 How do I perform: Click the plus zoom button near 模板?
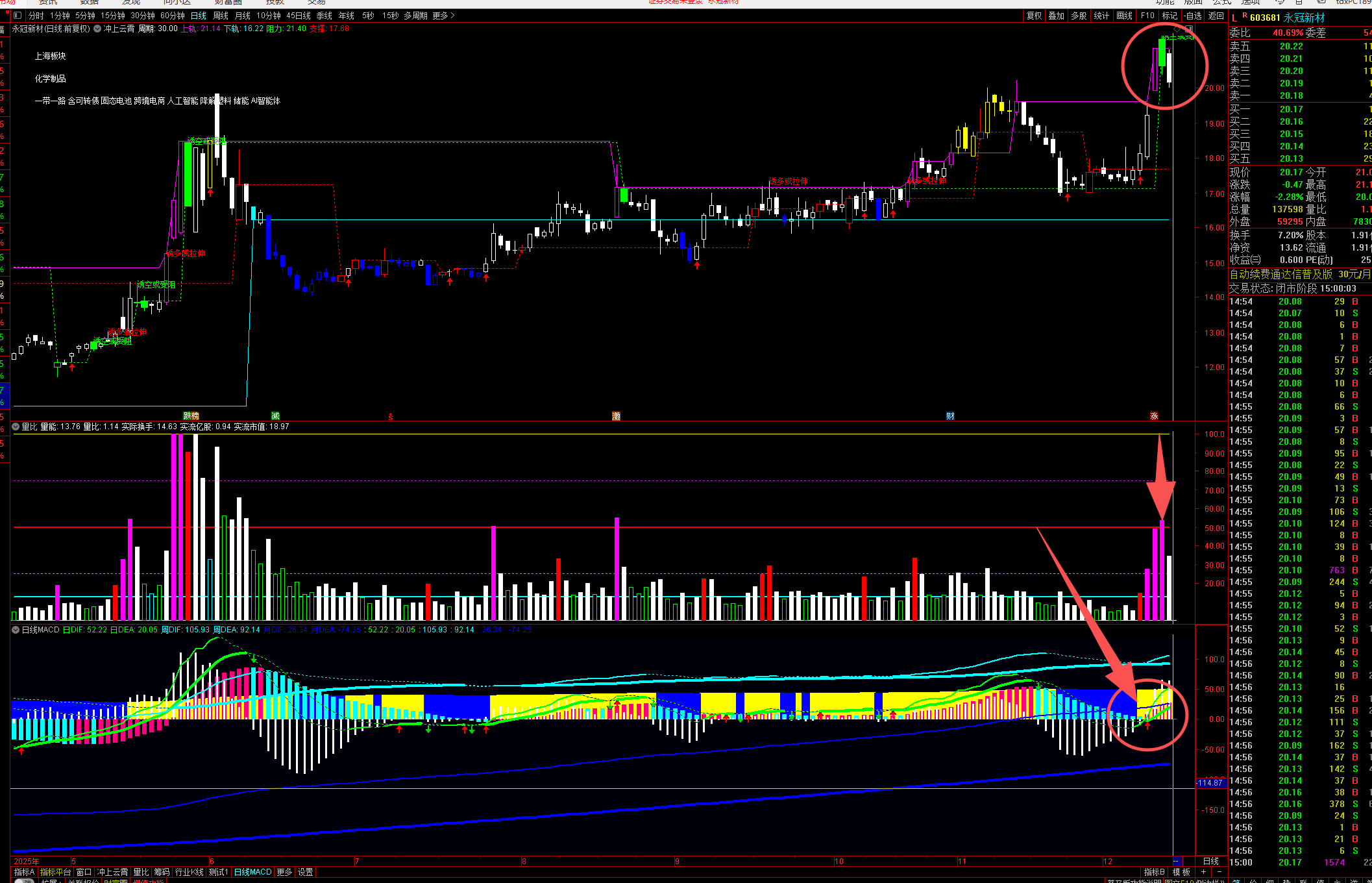tap(1203, 872)
